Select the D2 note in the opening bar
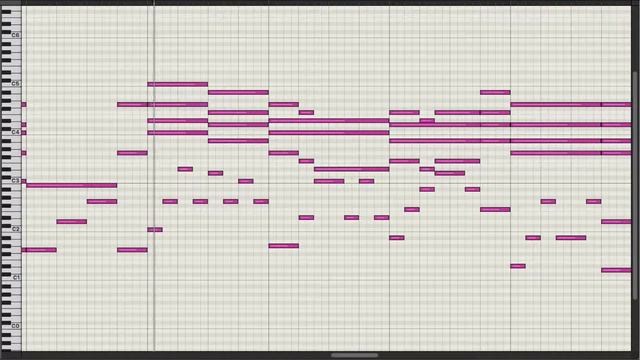The image size is (640, 360). tap(71, 222)
